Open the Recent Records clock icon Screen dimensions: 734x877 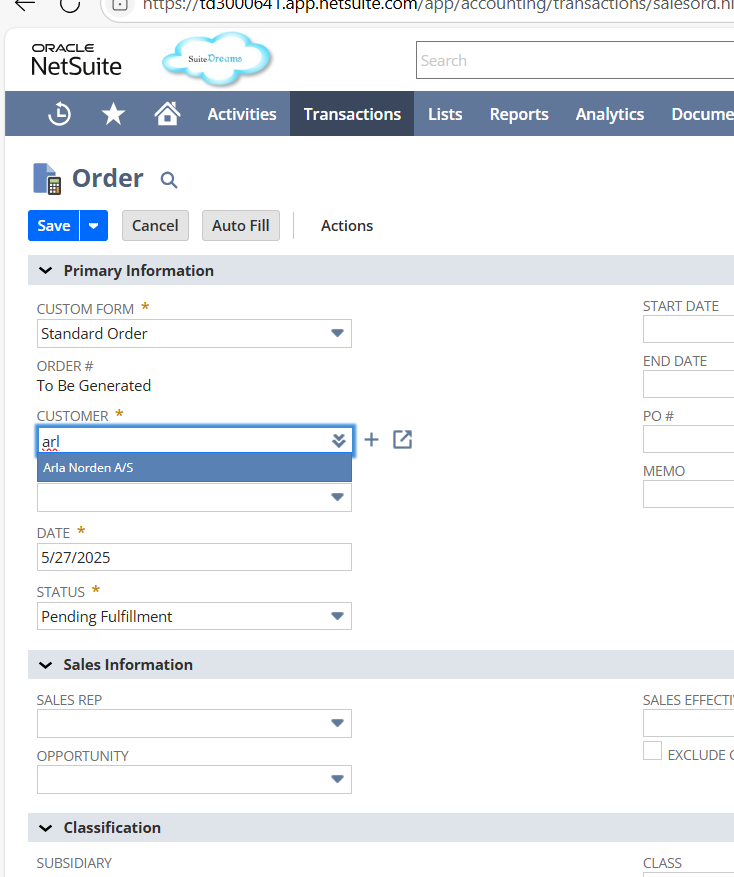point(59,114)
